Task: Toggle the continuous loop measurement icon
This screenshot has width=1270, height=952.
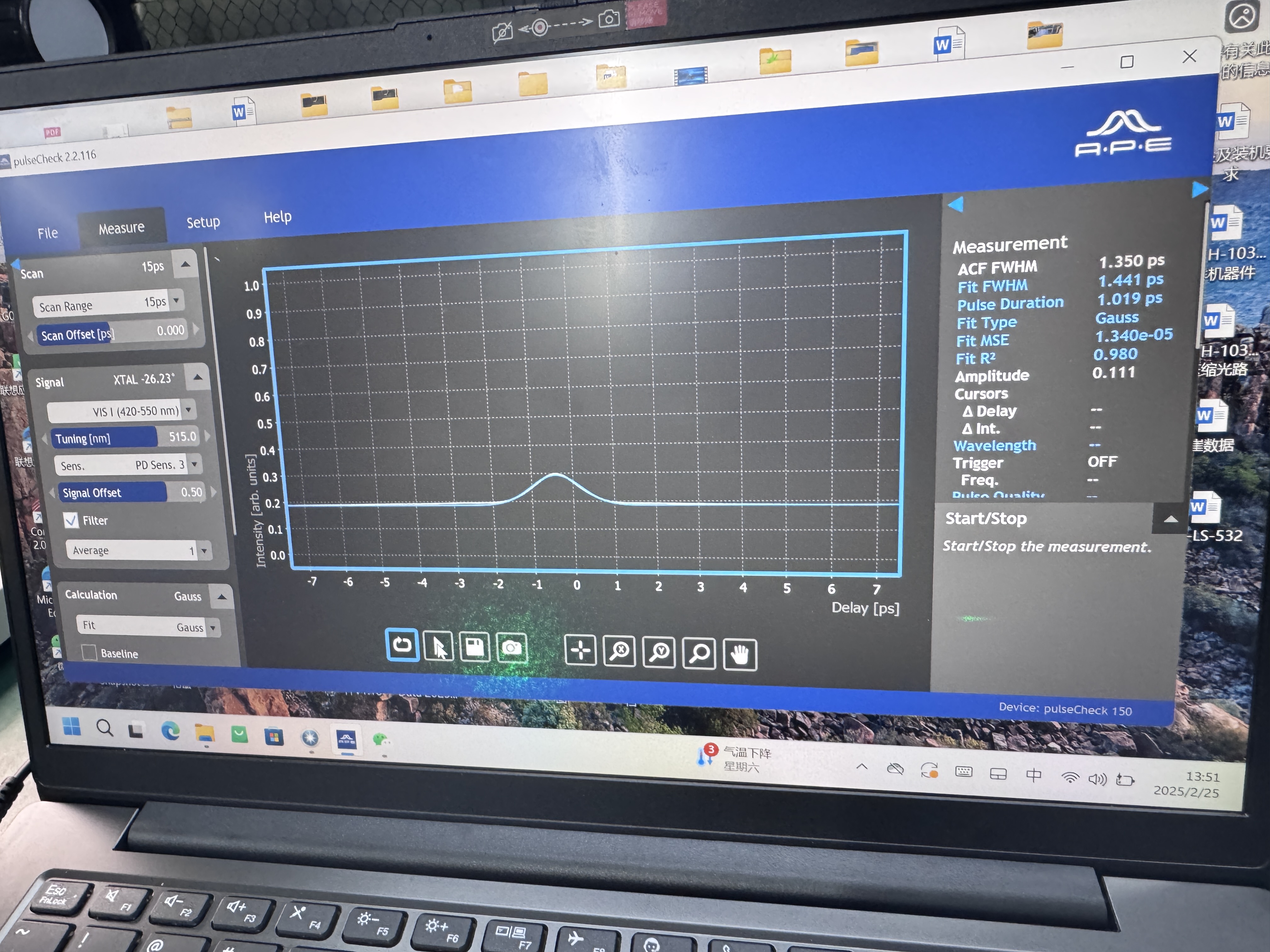Action: (402, 645)
